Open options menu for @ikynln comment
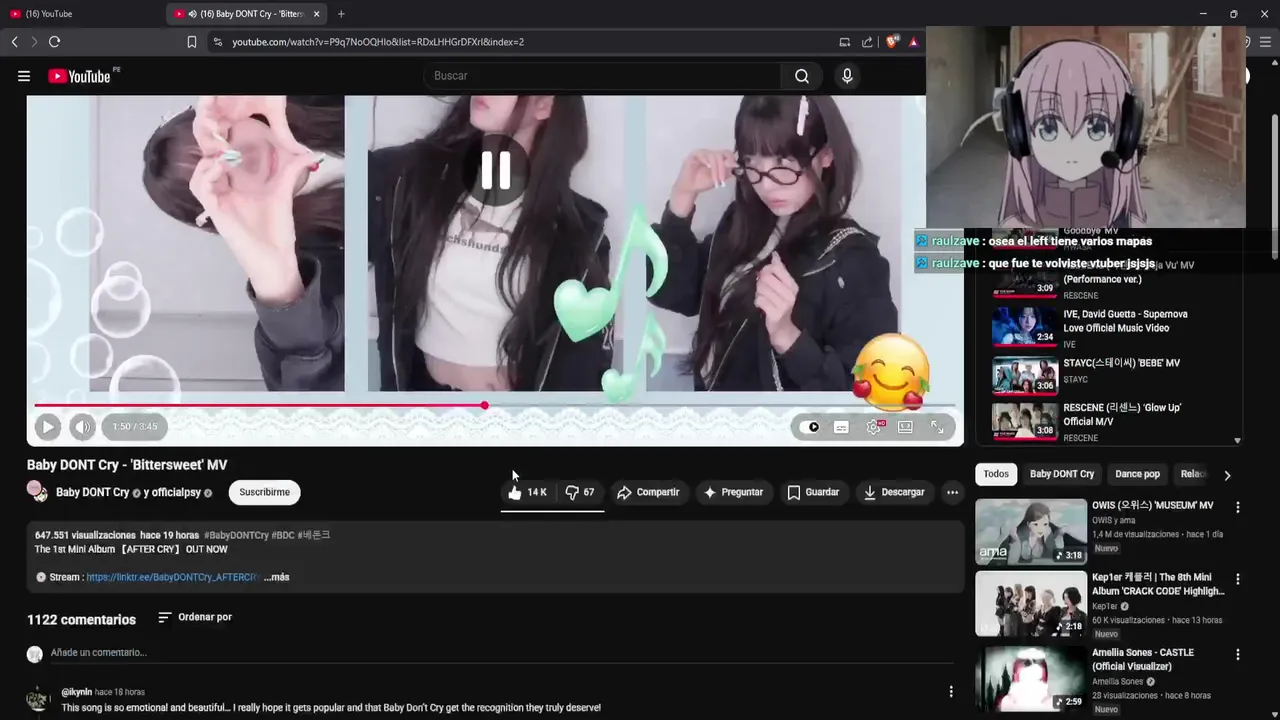The image size is (1280, 720). tap(950, 691)
